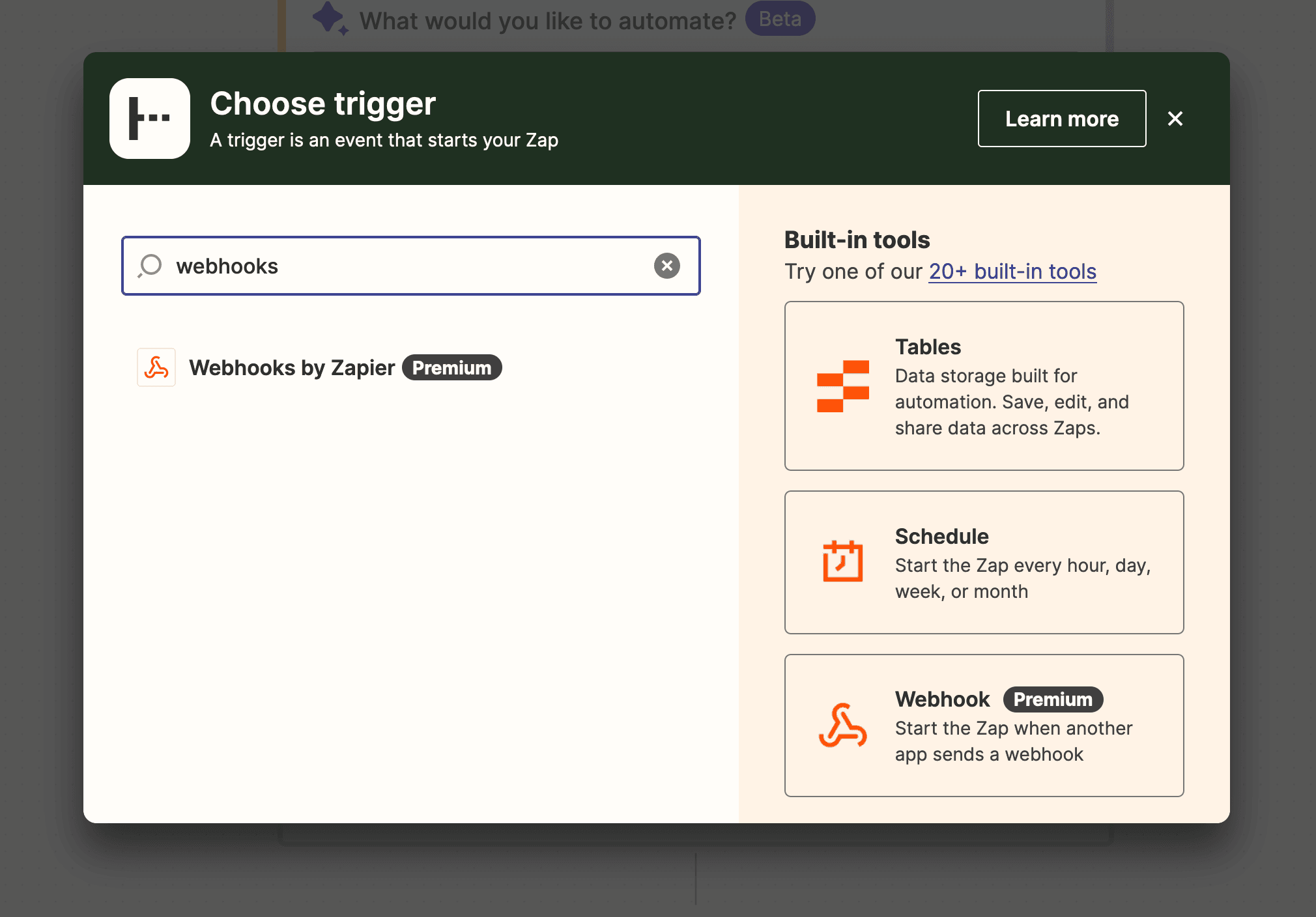Open the 20+ built-in tools link
Image resolution: width=1316 pixels, height=917 pixels.
click(1012, 272)
